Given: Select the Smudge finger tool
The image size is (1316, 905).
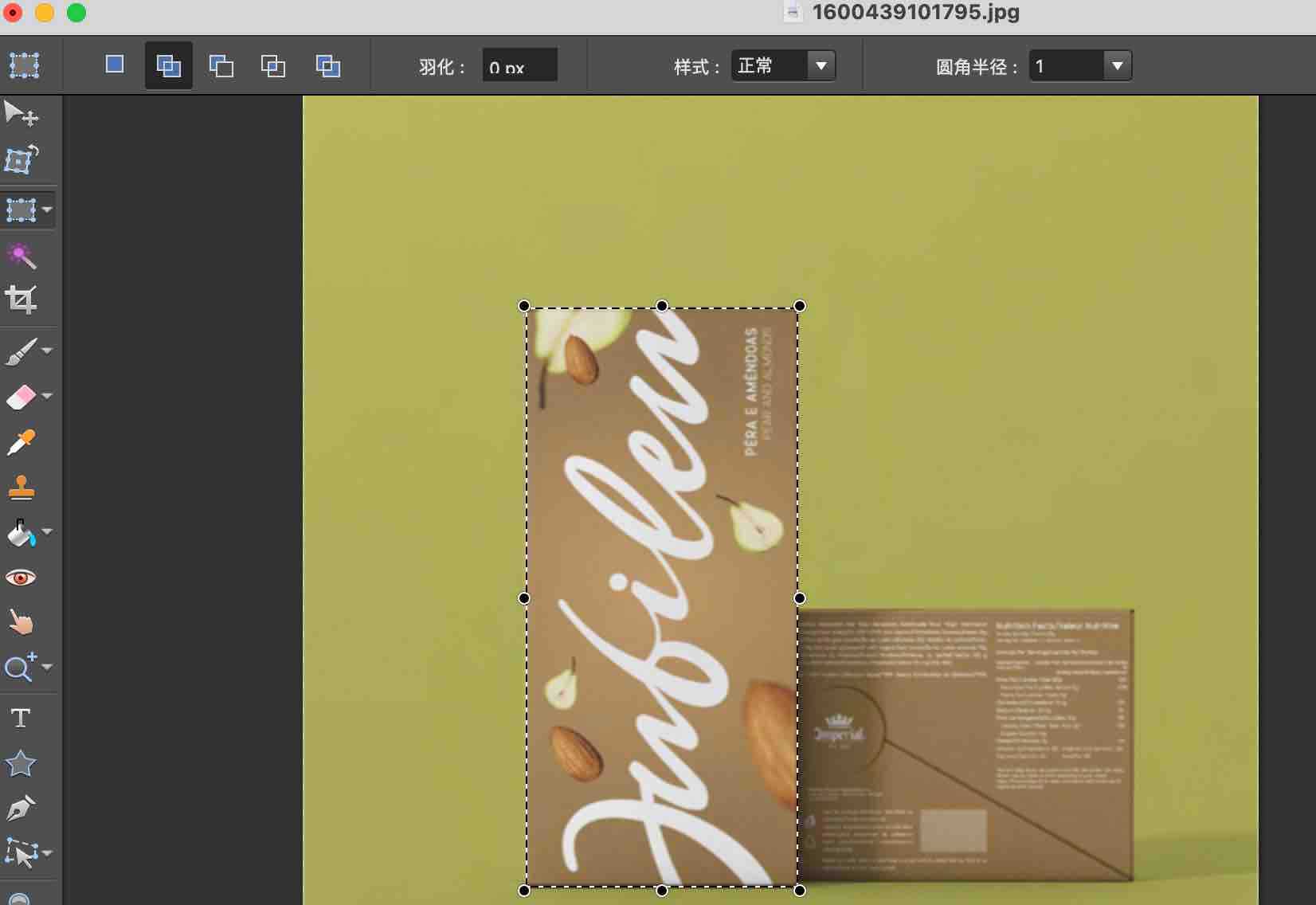Looking at the screenshot, I should click(x=22, y=622).
